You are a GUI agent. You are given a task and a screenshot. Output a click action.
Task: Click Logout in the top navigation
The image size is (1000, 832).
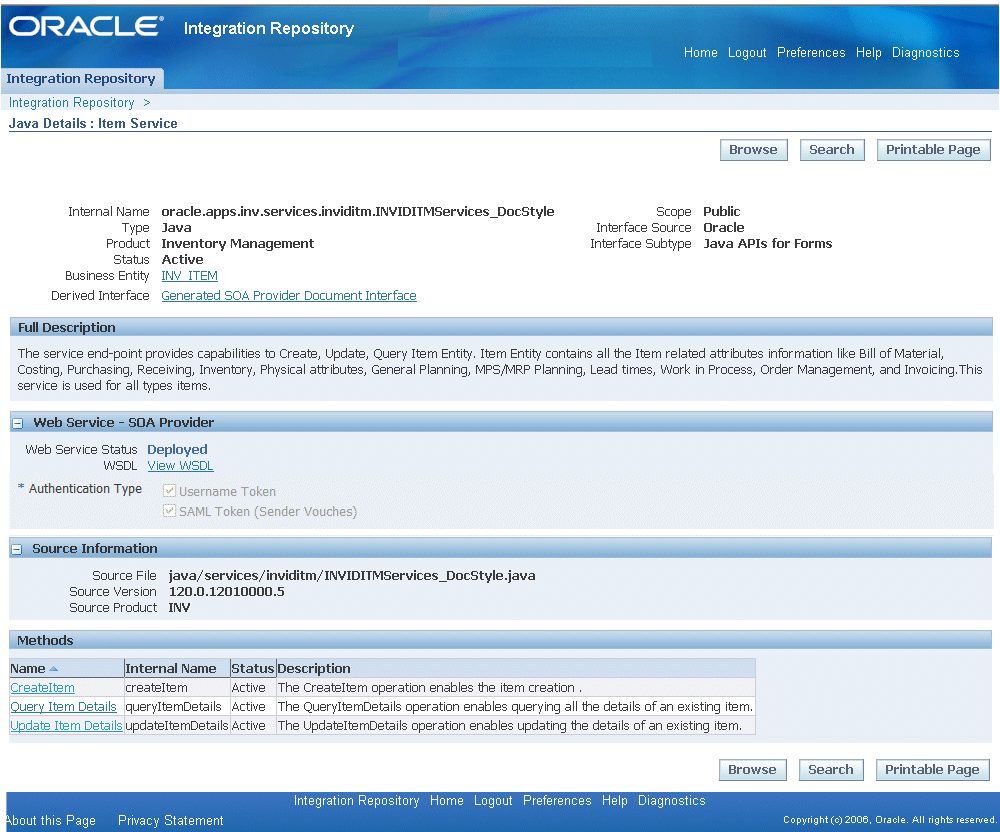747,53
